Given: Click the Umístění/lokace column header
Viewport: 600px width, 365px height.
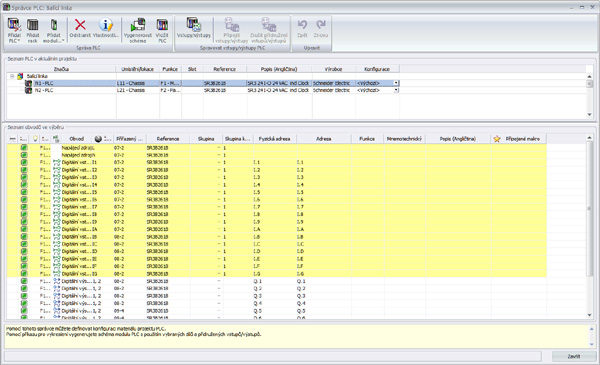Looking at the screenshot, I should pyautogui.click(x=137, y=69).
